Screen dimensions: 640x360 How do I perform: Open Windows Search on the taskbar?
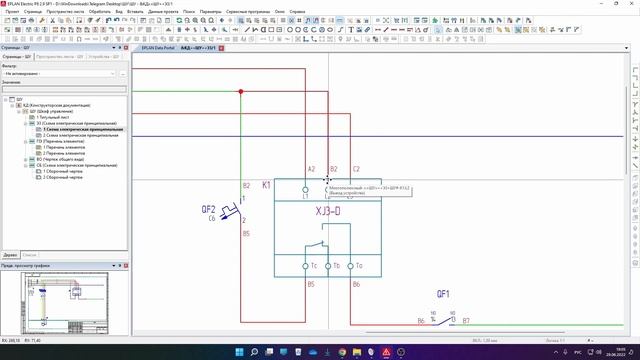point(254,352)
